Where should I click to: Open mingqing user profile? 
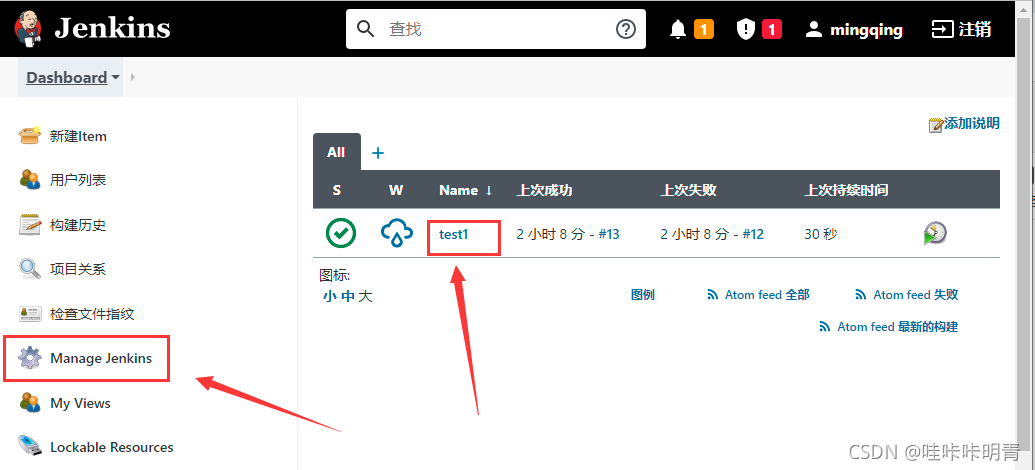point(866,30)
